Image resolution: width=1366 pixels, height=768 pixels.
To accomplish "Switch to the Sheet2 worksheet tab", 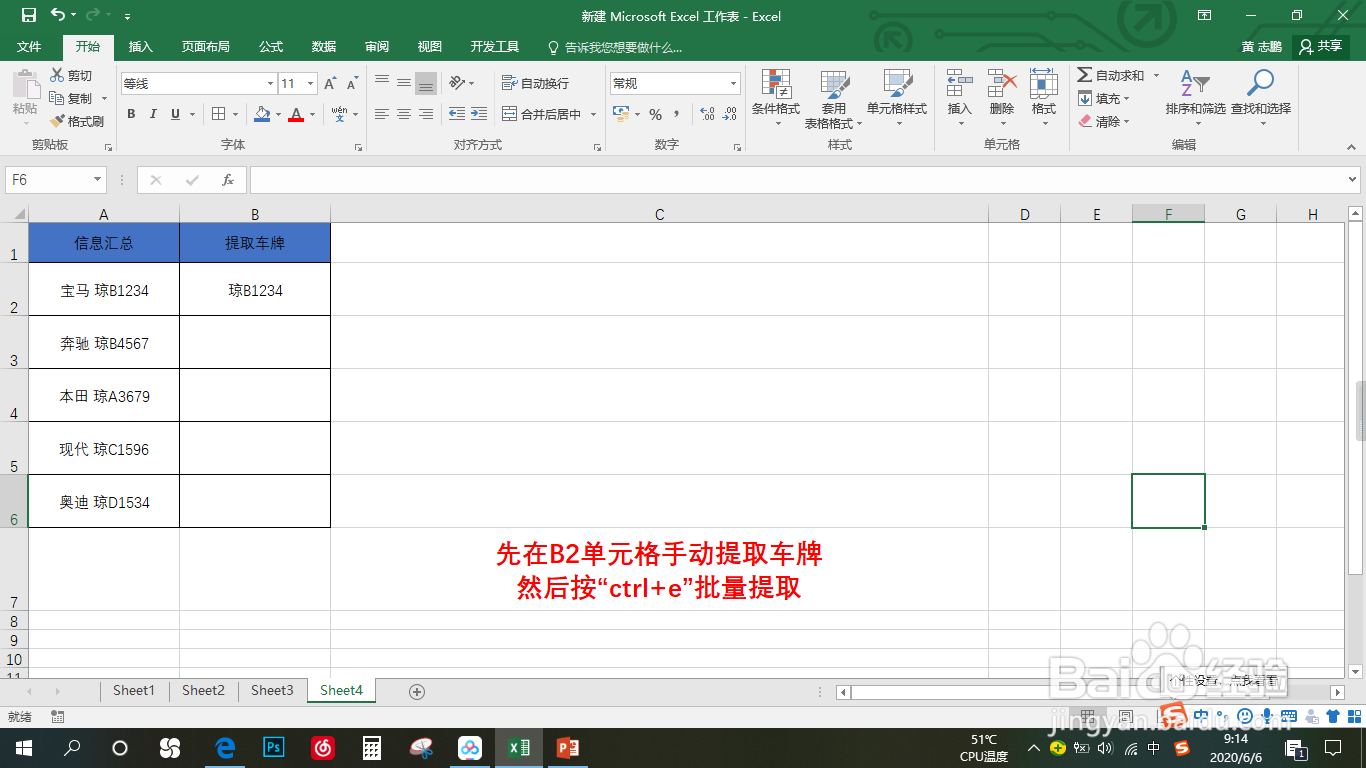I will [202, 690].
